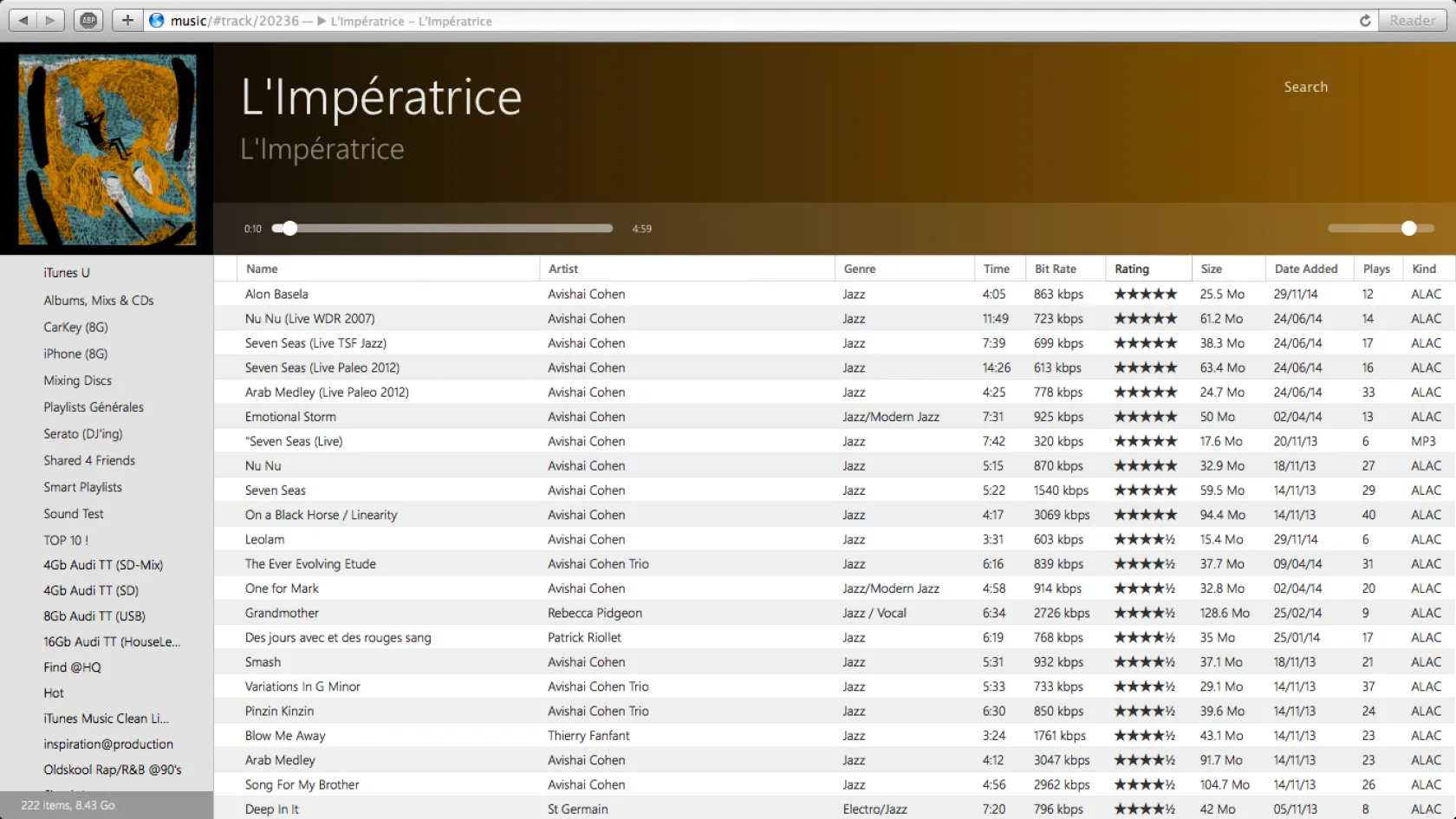Reload the page with the refresh icon

pyautogui.click(x=1365, y=21)
